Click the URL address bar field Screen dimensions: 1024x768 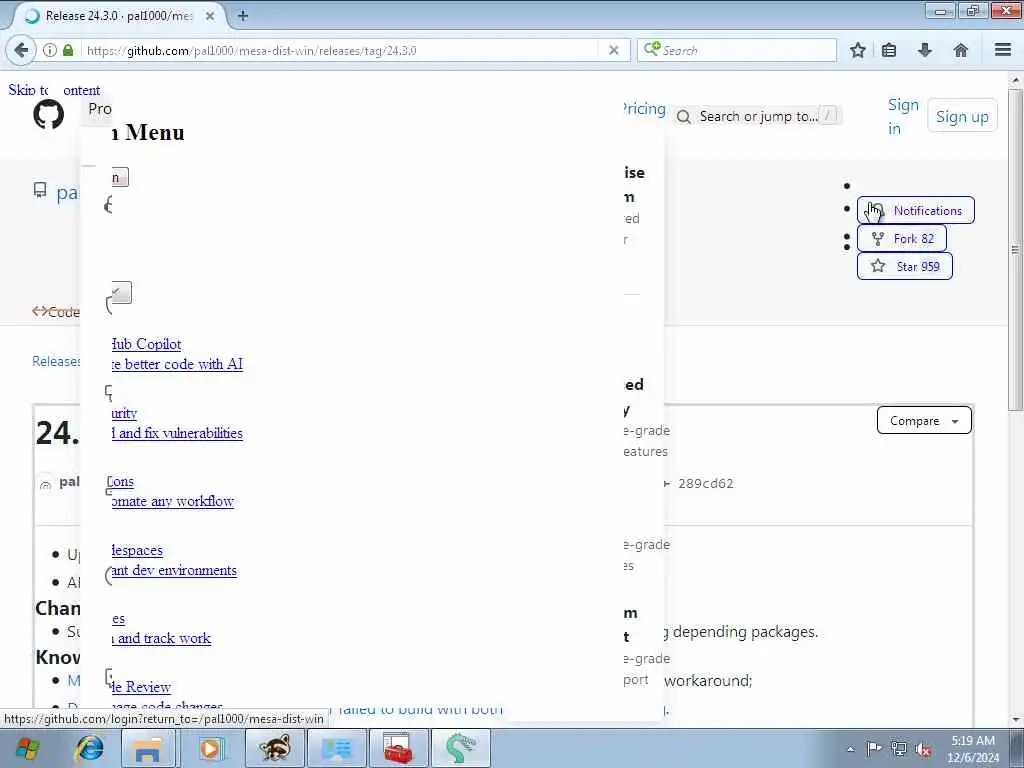coord(340,50)
